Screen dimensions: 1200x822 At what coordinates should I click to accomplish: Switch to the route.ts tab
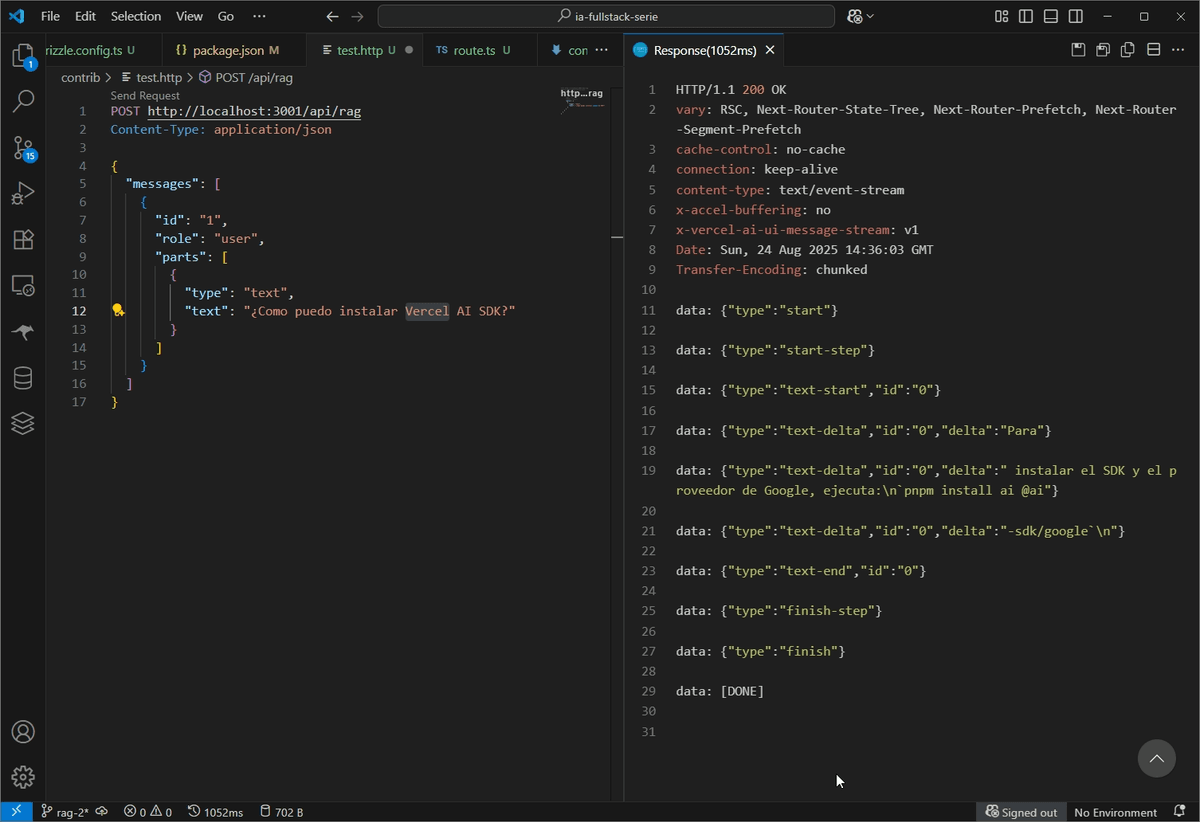[472, 50]
